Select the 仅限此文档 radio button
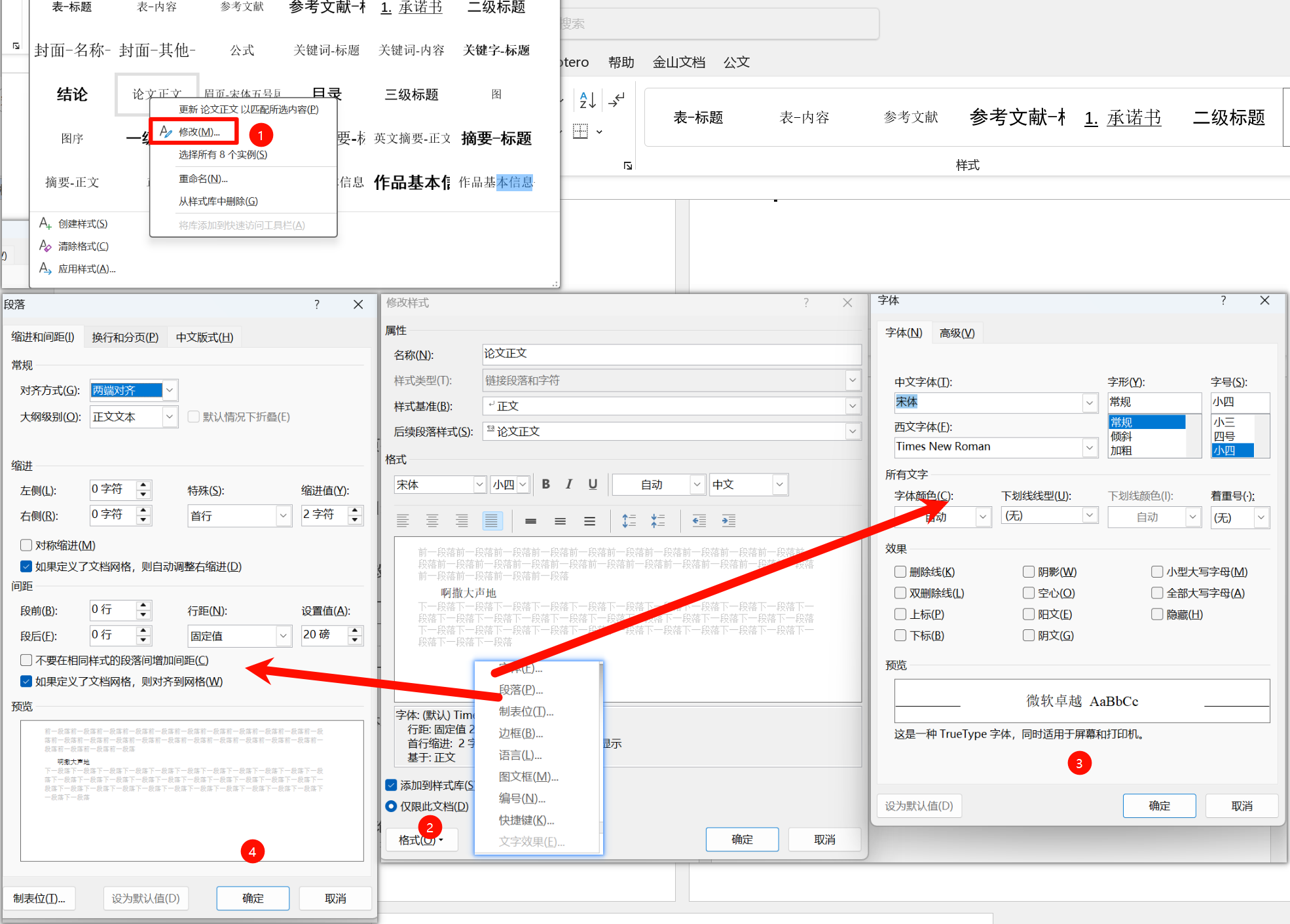Viewport: 1290px width, 924px height. (391, 806)
